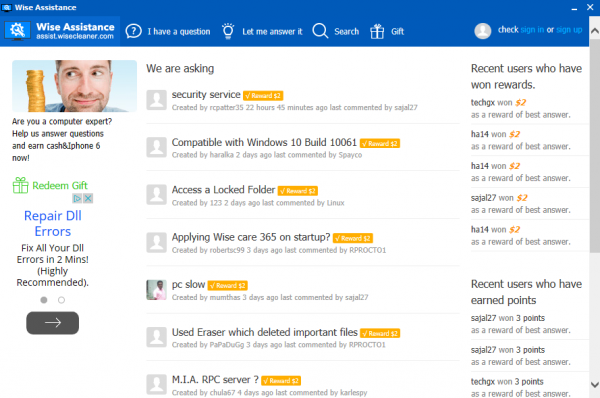
Task: Click the Wise Assistance gear logo icon
Action: [x=17, y=31]
